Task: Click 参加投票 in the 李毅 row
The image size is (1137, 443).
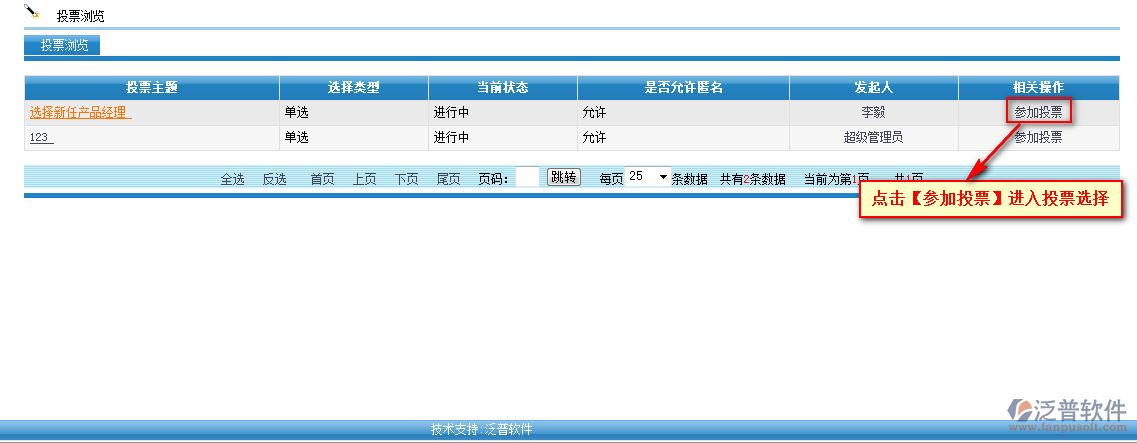Action: pyautogui.click(x=1038, y=113)
